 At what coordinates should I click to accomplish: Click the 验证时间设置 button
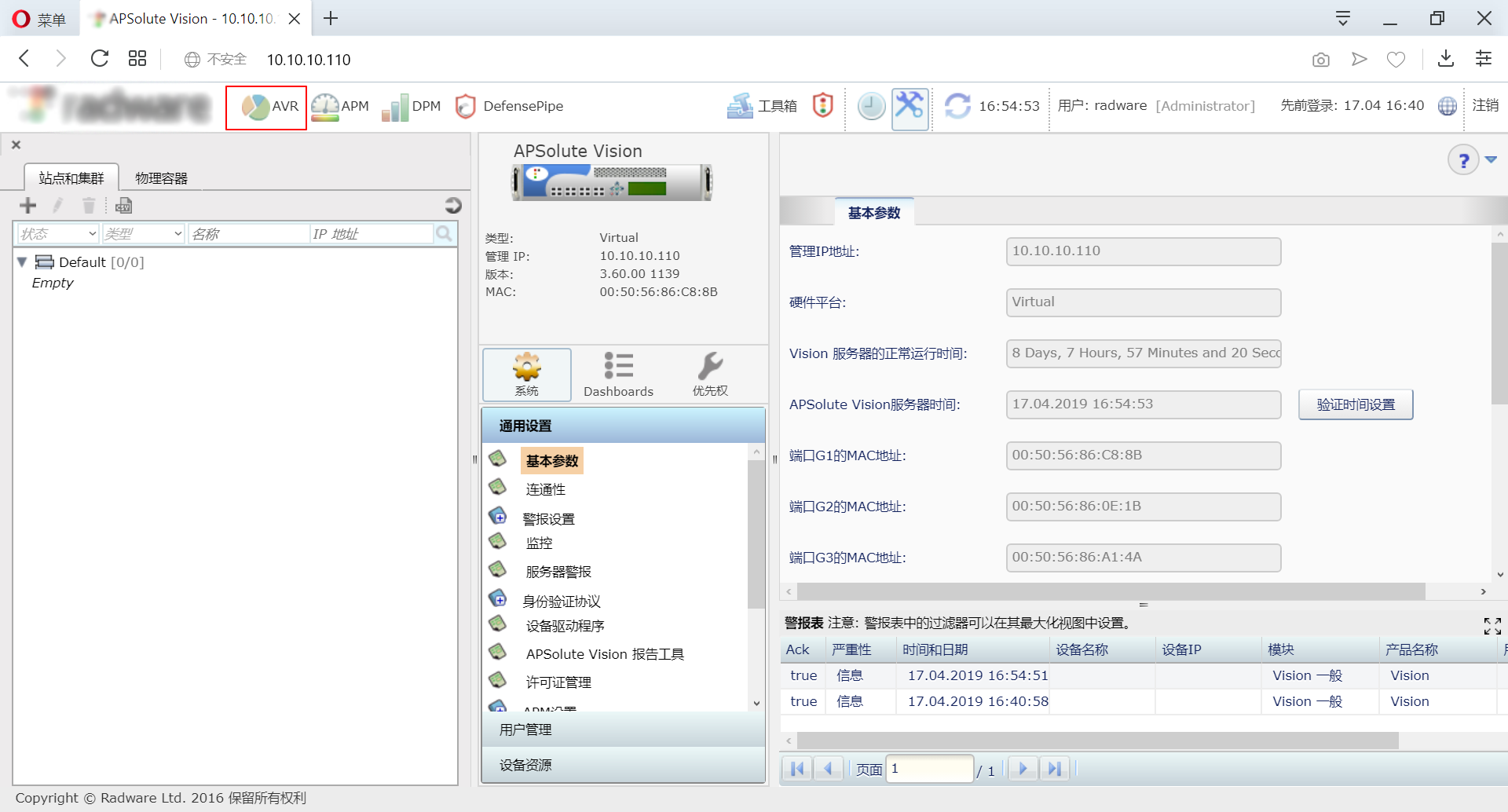[x=1355, y=404]
